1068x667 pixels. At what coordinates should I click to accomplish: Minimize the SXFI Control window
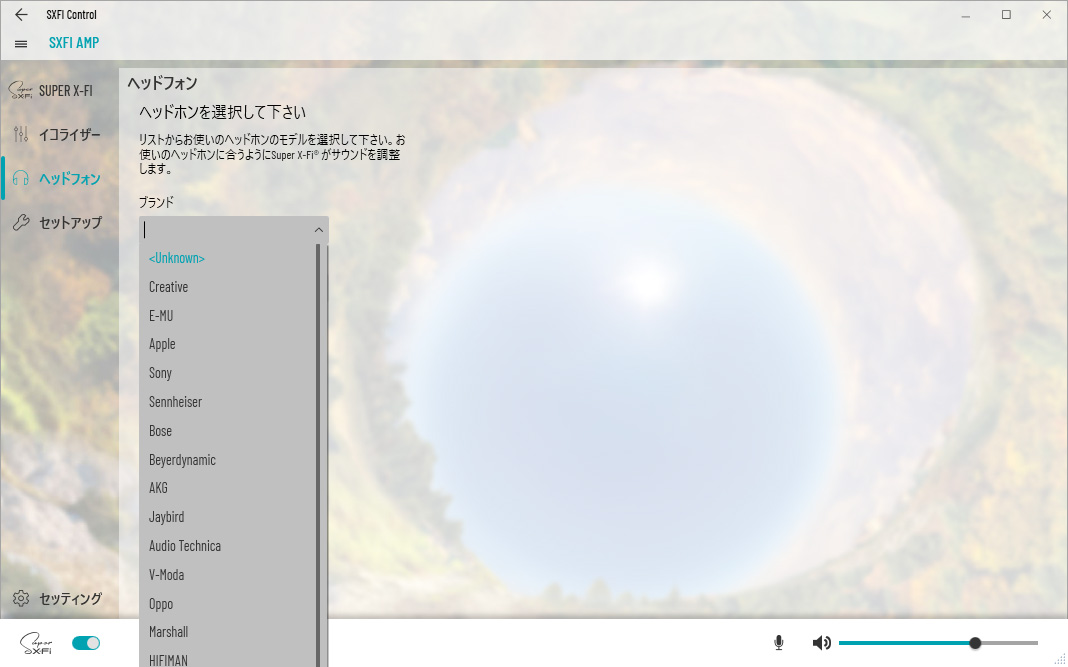(x=965, y=14)
